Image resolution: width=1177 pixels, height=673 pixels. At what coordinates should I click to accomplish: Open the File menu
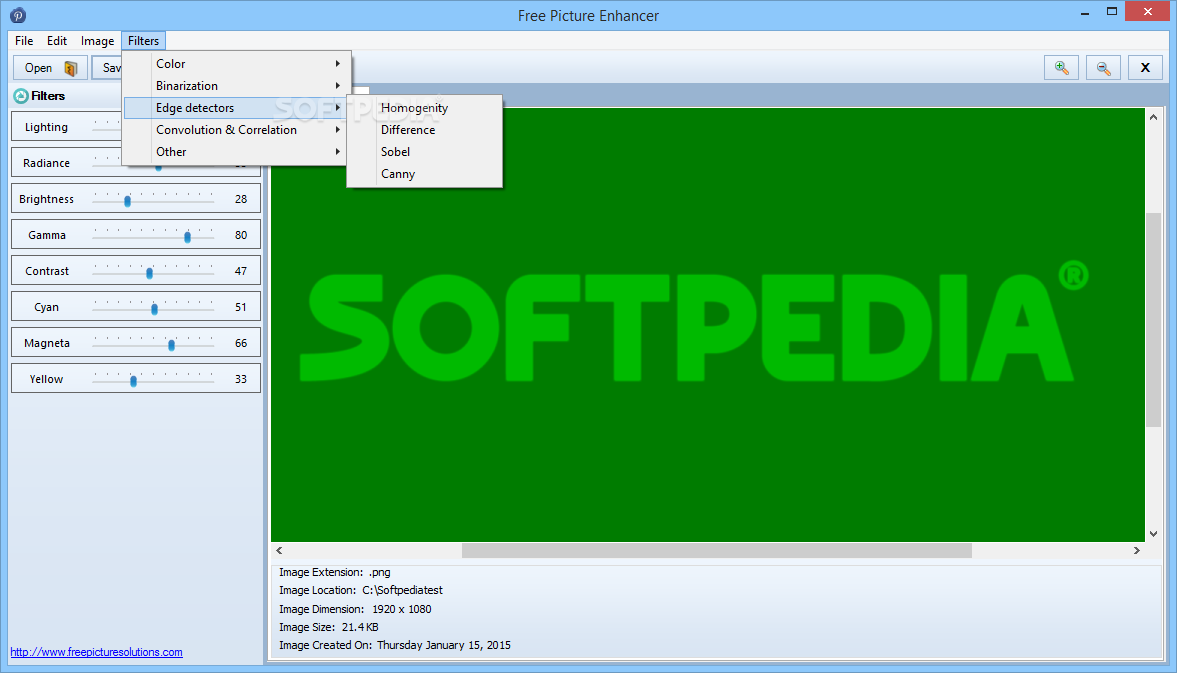[24, 41]
